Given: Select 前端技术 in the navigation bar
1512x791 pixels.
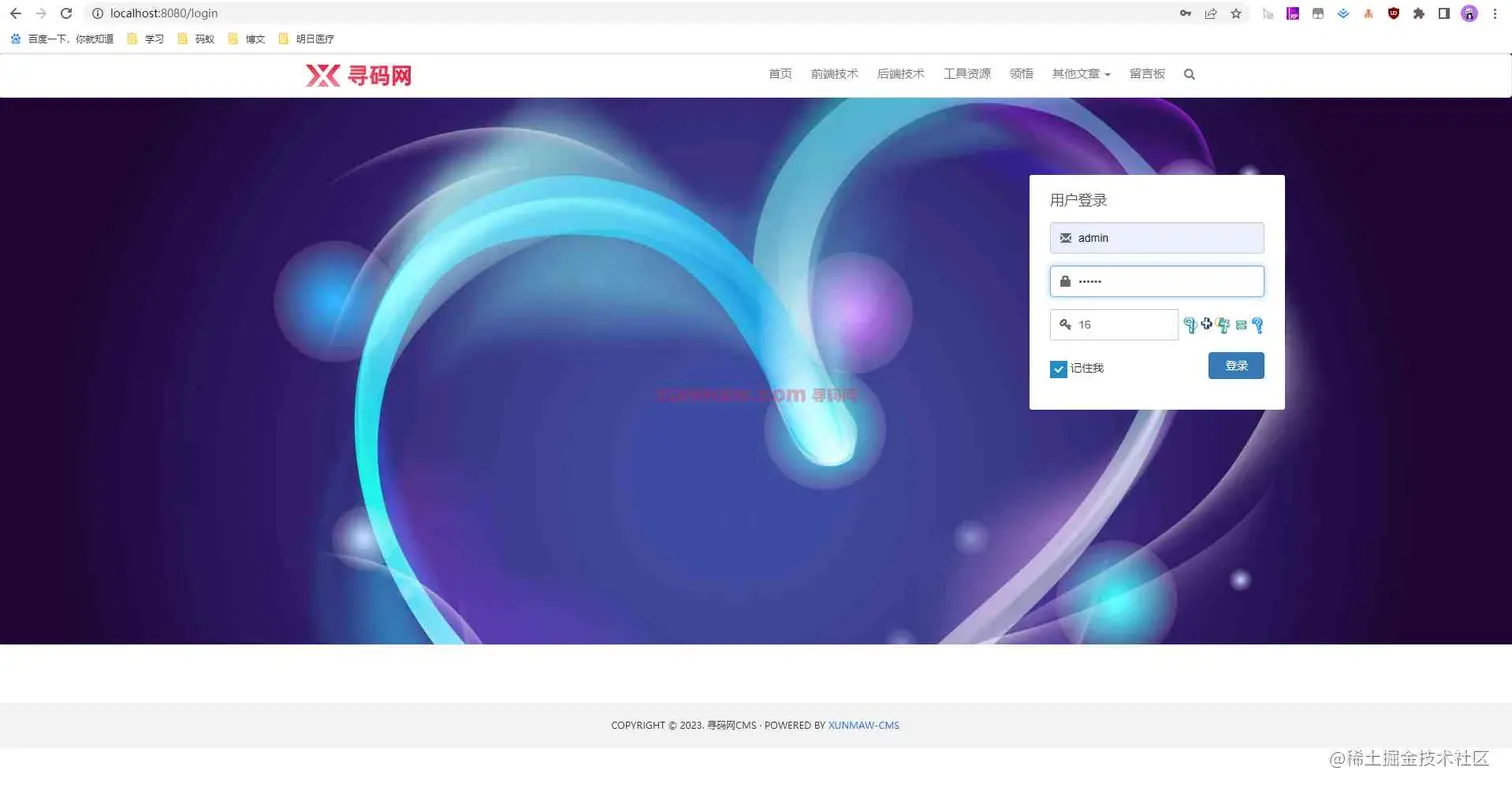Looking at the screenshot, I should 834,74.
